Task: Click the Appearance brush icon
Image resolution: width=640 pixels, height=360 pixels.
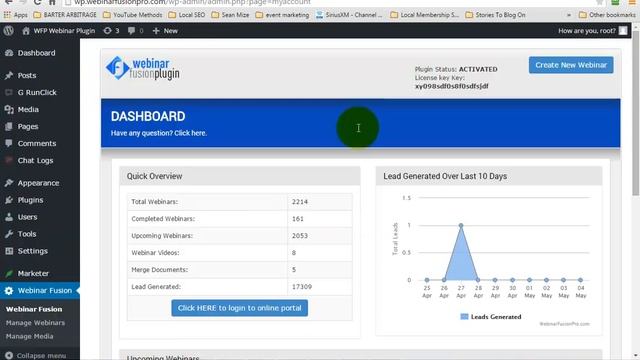Action: 9,183
